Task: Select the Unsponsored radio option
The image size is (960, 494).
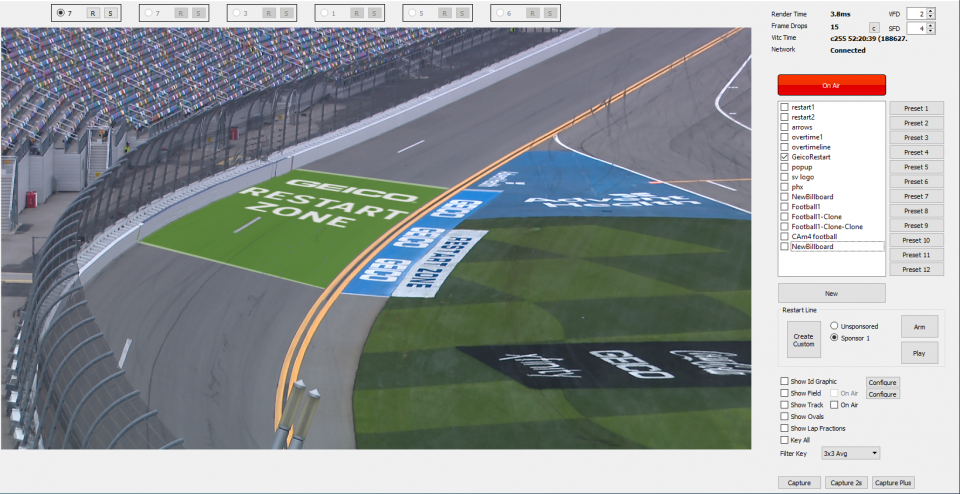Action: [x=834, y=326]
